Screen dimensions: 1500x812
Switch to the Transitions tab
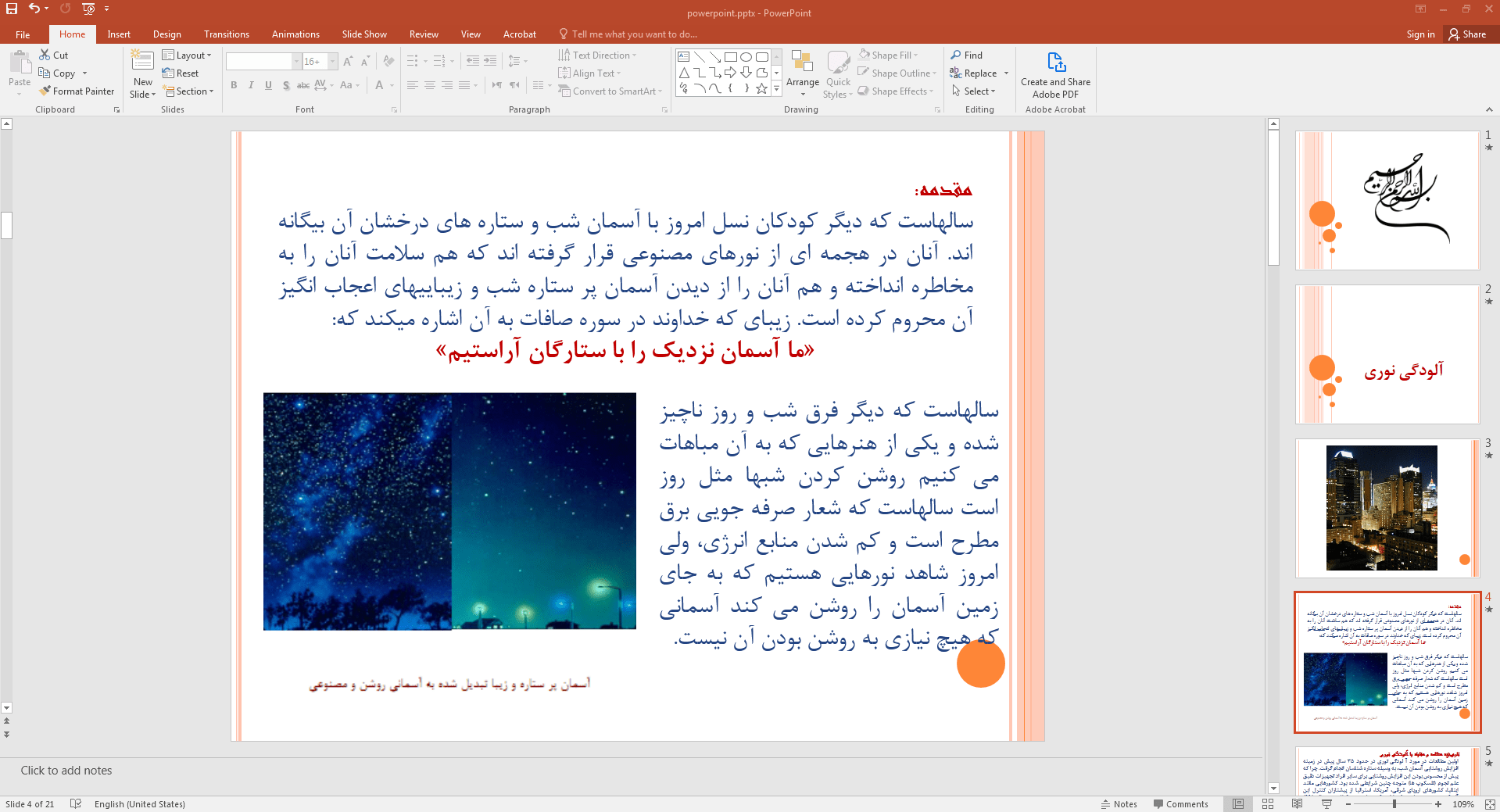click(x=226, y=34)
